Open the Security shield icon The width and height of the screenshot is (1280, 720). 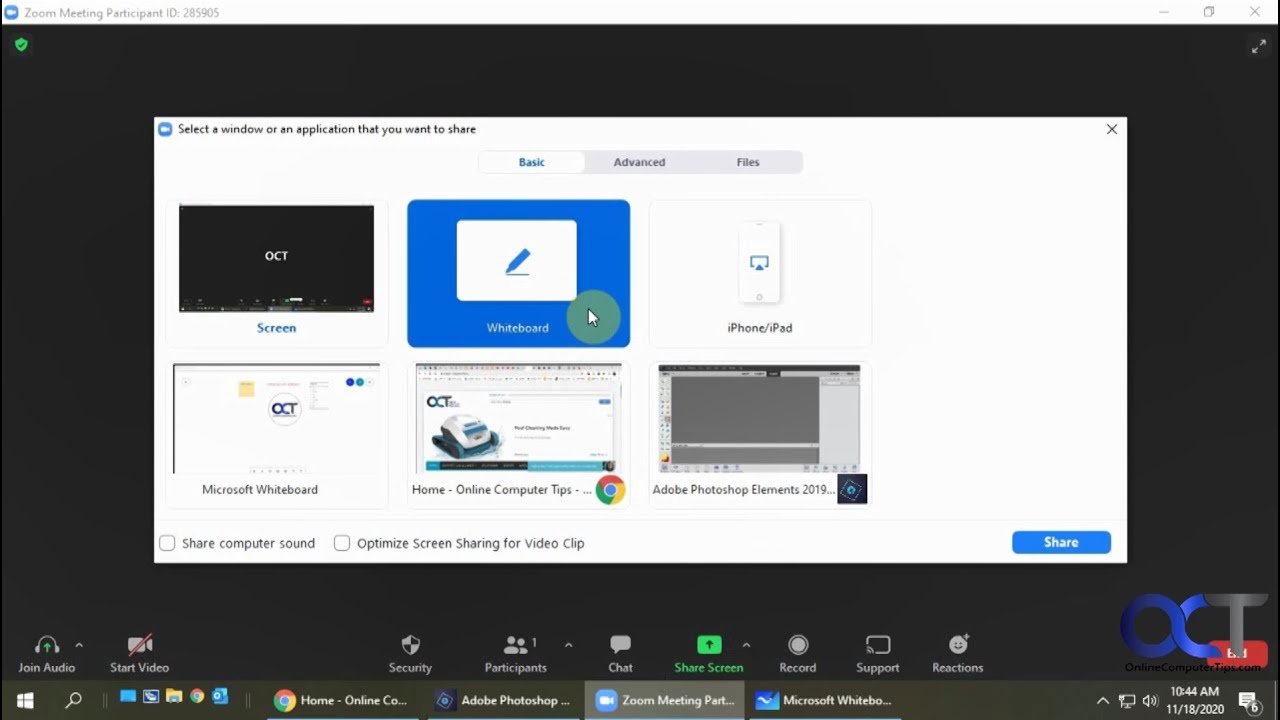(410, 645)
